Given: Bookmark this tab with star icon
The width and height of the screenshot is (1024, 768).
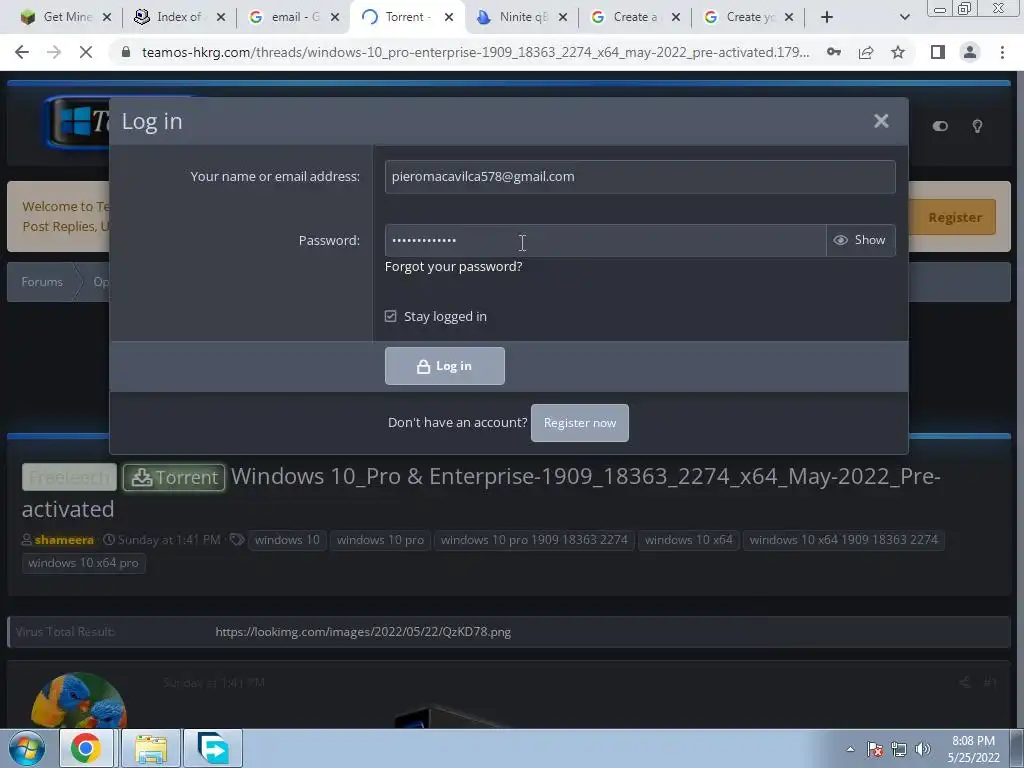Looking at the screenshot, I should tap(898, 52).
